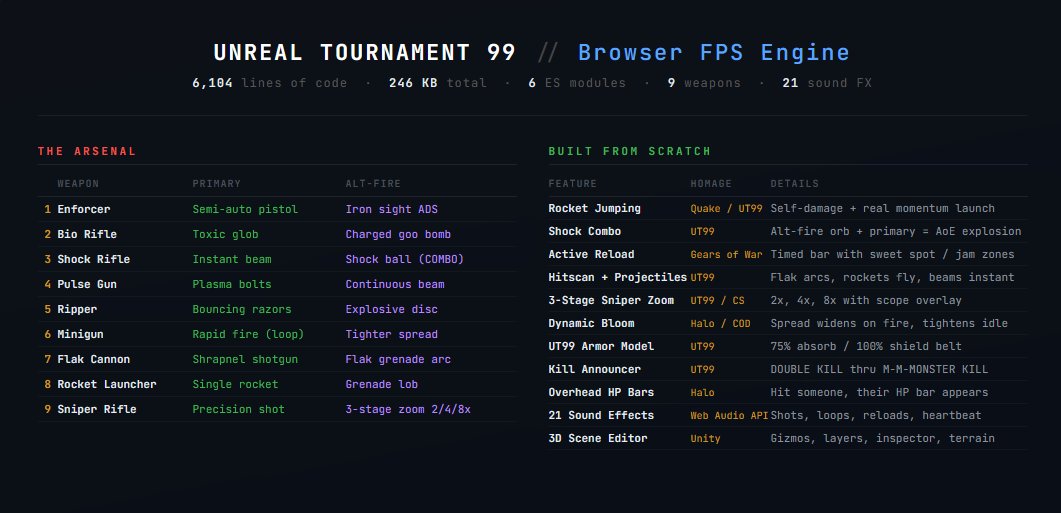Select the '6,104 lines of code' stat
Screen dimensions: 1061x513
point(269,83)
